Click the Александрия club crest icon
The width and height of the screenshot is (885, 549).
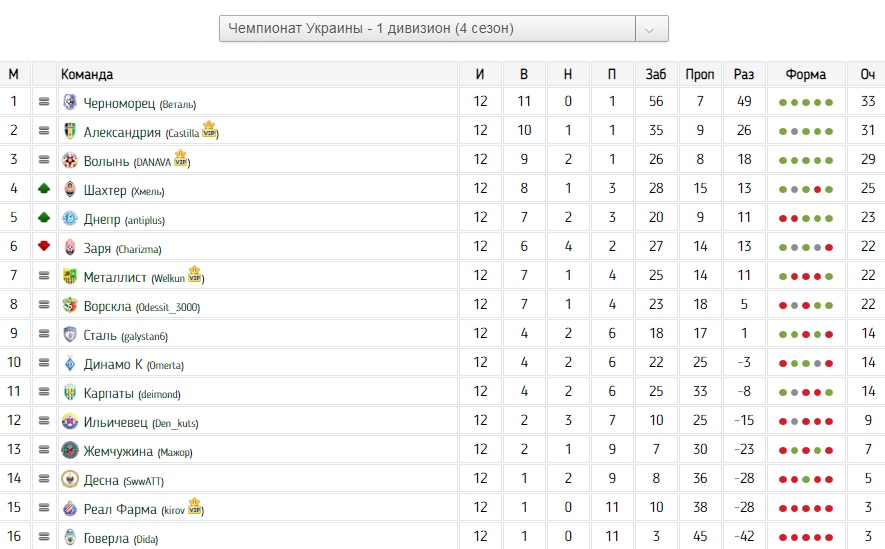(x=70, y=131)
